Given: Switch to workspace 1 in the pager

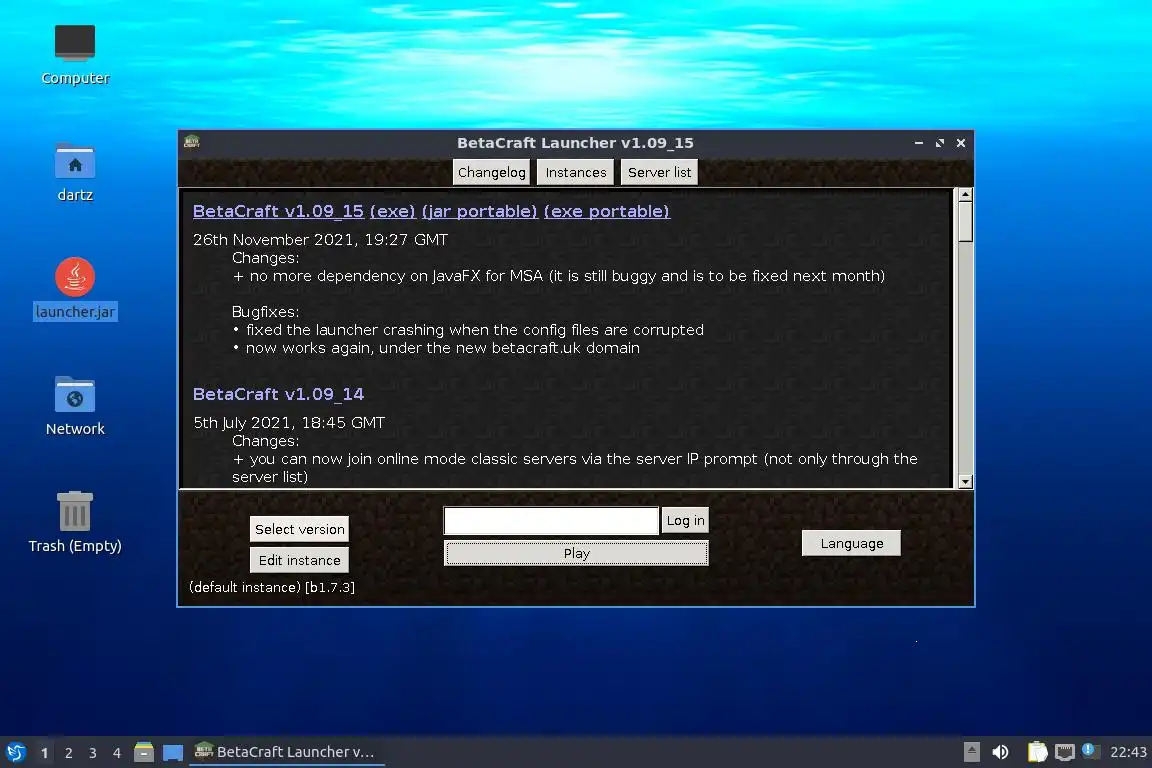Looking at the screenshot, I should [x=44, y=753].
